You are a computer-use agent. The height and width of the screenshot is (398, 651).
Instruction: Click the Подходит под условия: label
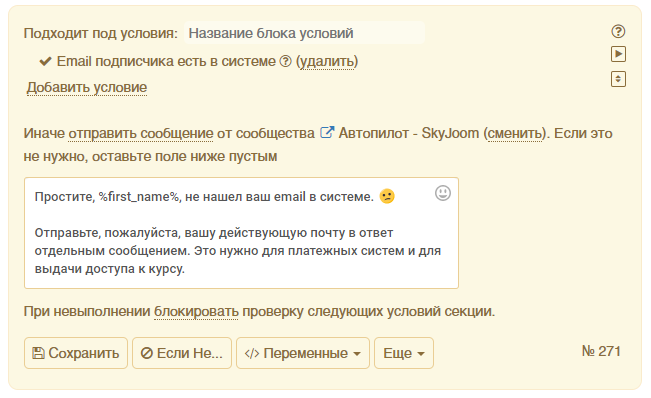(x=101, y=33)
